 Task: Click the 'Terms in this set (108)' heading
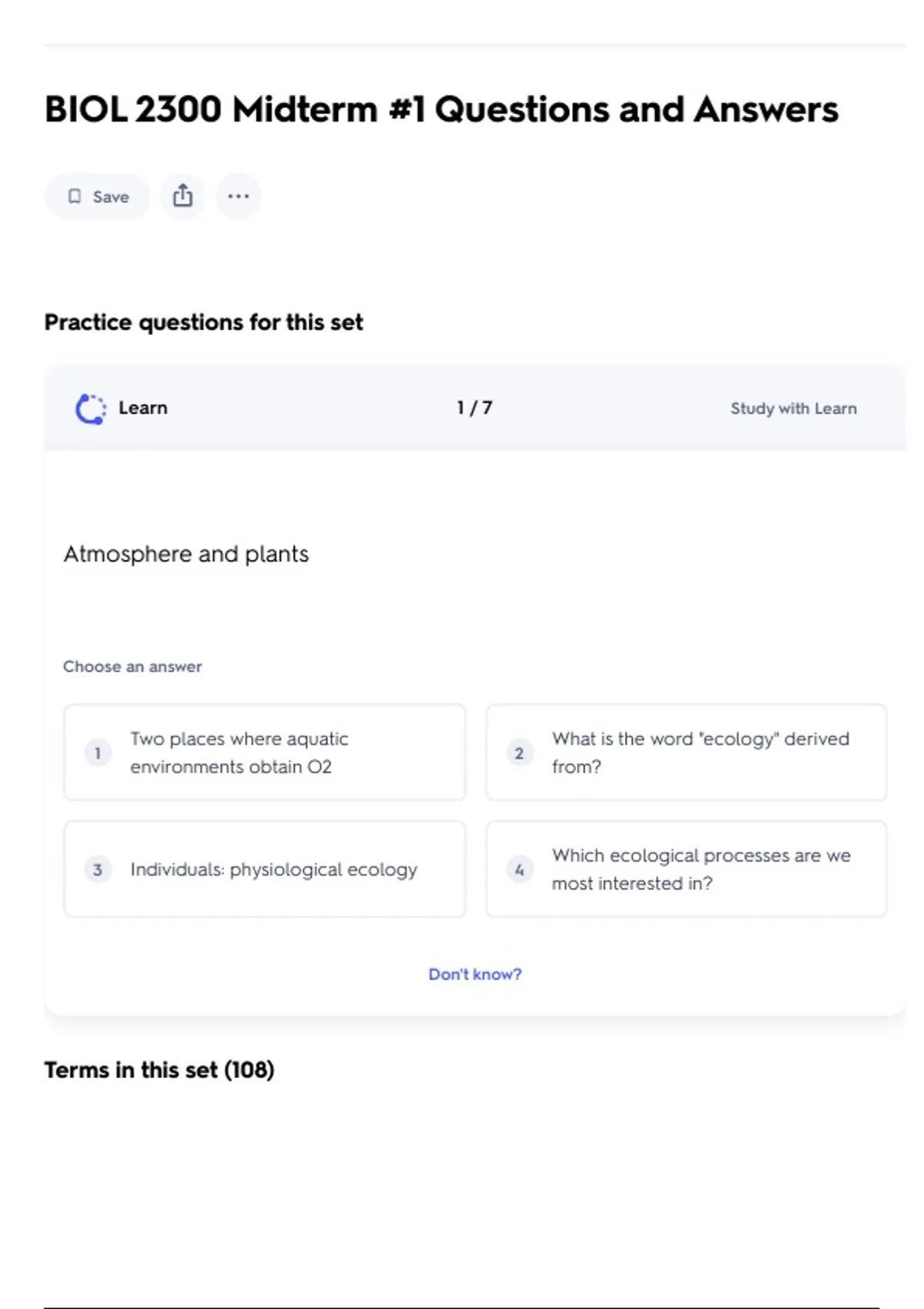click(159, 1070)
